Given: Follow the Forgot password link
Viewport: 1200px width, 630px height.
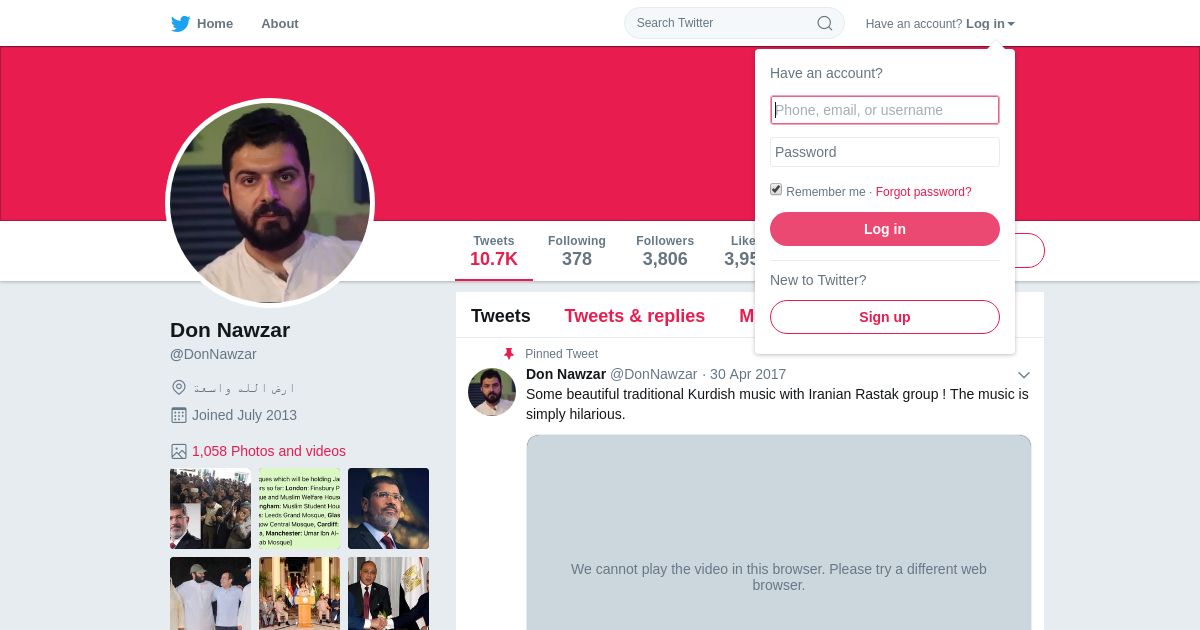Looking at the screenshot, I should 923,192.
